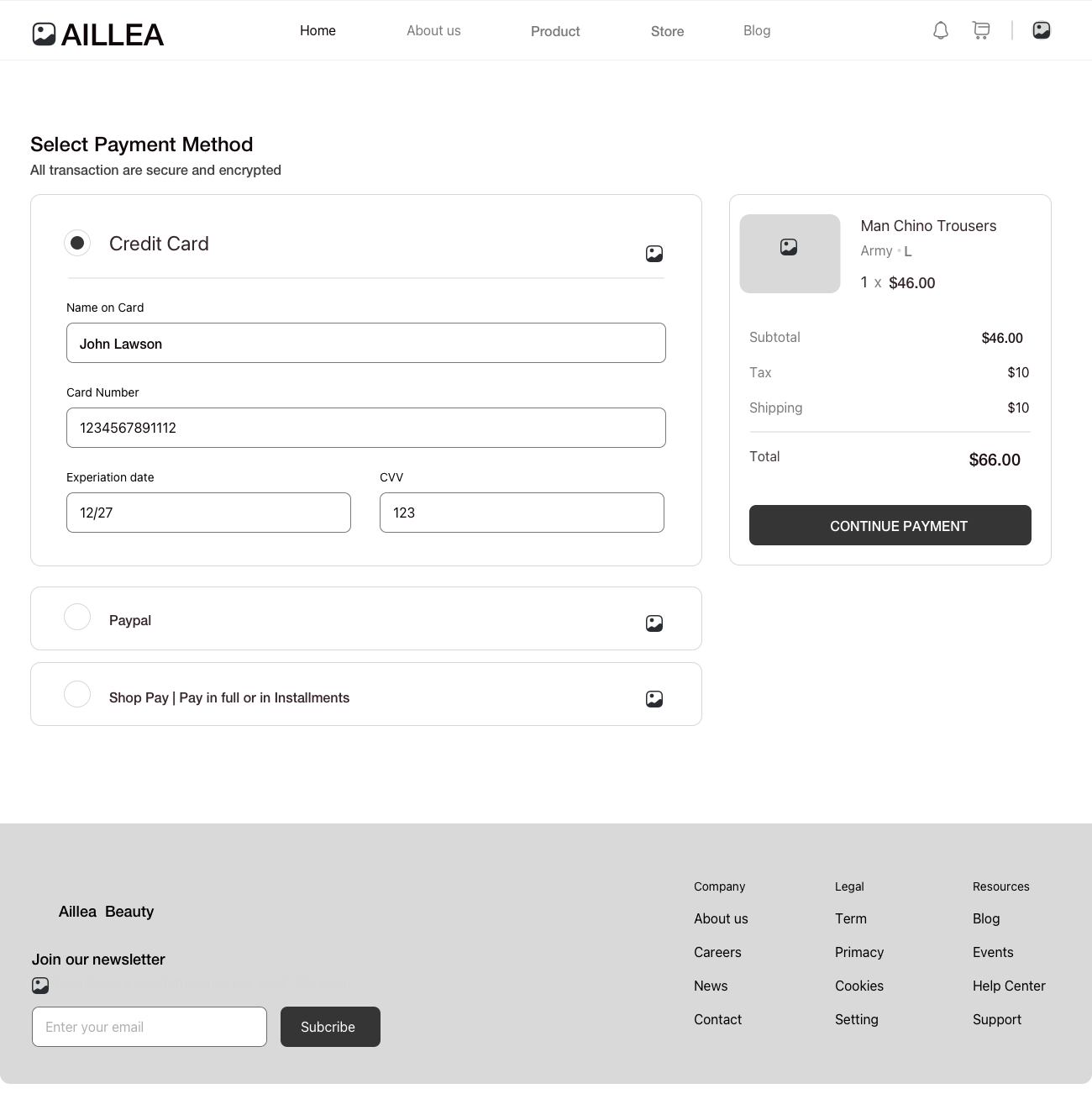This screenshot has height=1094, width=1092.
Task: Select the Paypal payment option
Action: click(x=77, y=617)
